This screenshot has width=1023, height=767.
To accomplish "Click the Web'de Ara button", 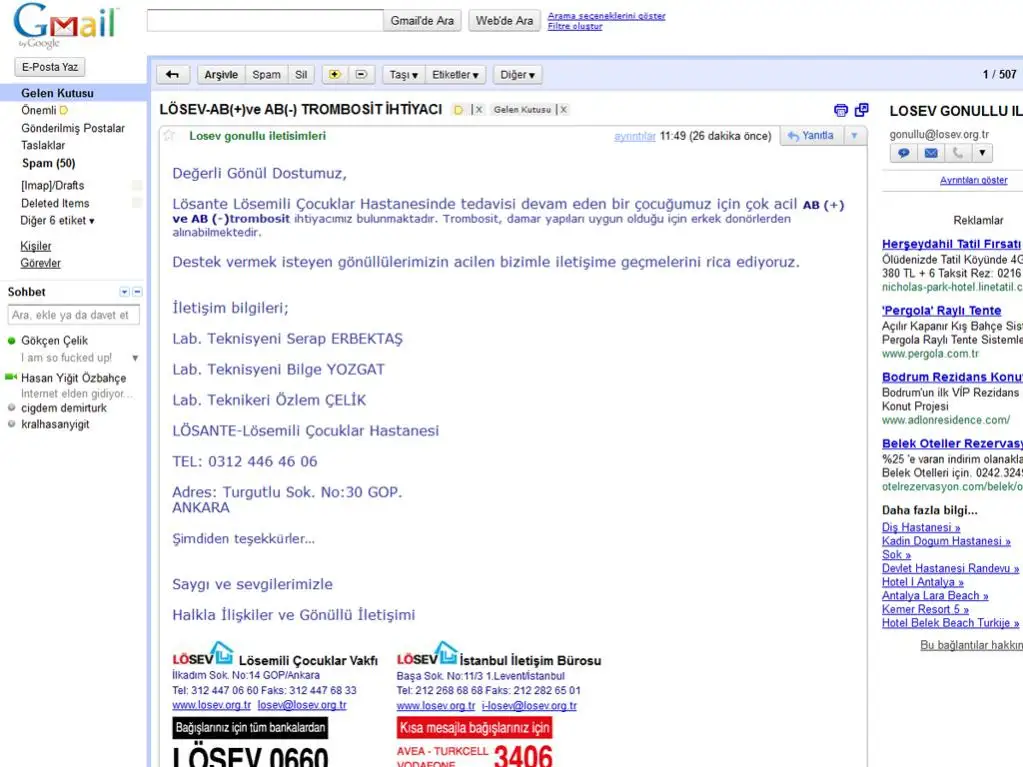I will [x=504, y=20].
